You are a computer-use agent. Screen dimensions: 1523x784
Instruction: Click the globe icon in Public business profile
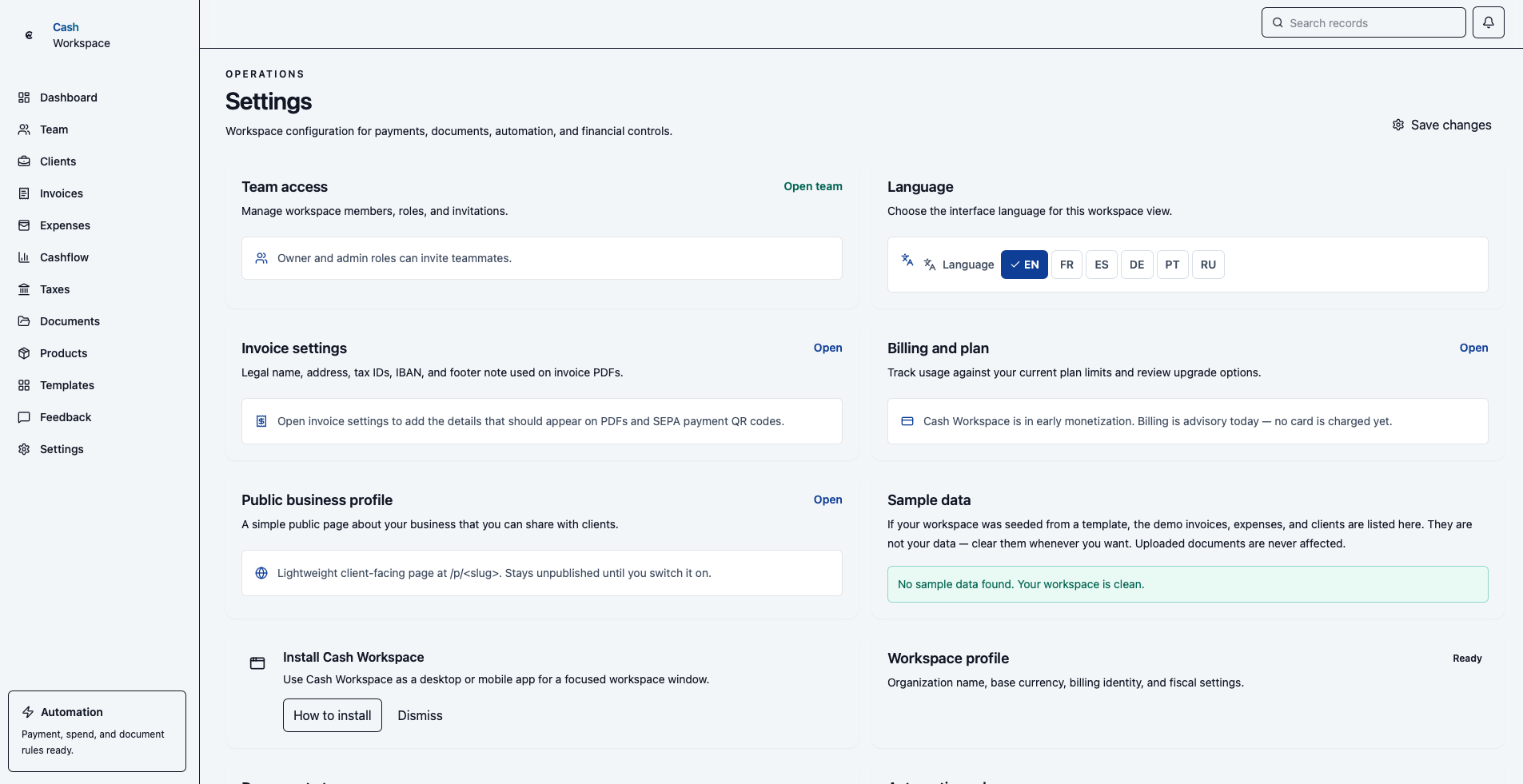point(261,573)
